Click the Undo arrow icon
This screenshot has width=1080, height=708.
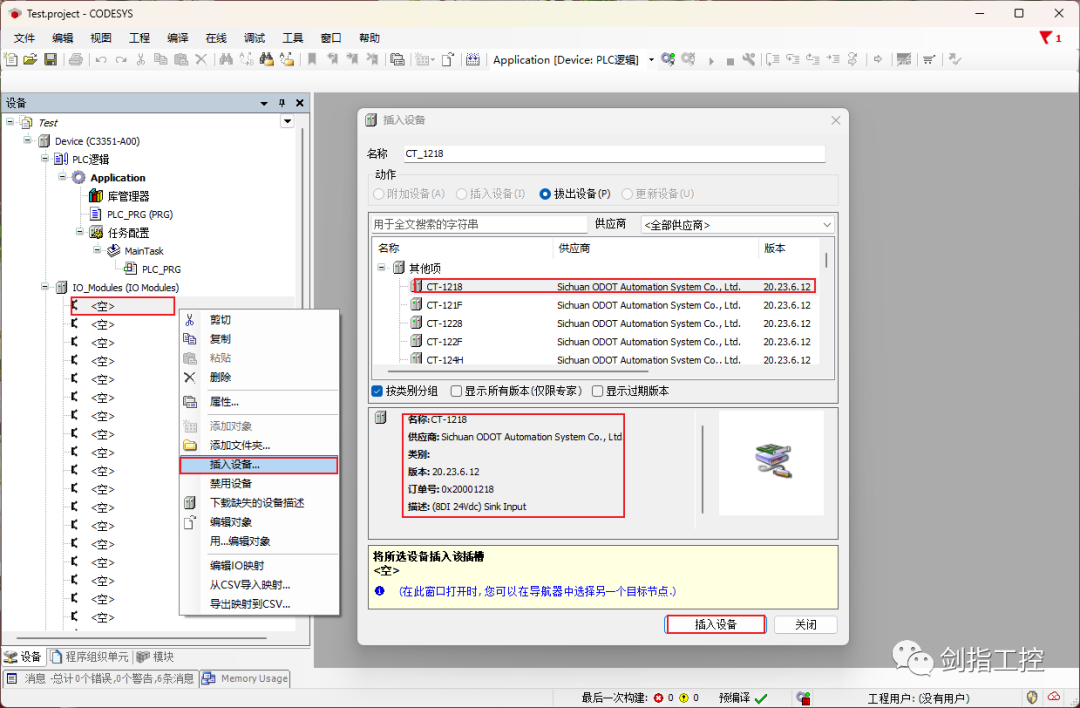click(x=101, y=60)
